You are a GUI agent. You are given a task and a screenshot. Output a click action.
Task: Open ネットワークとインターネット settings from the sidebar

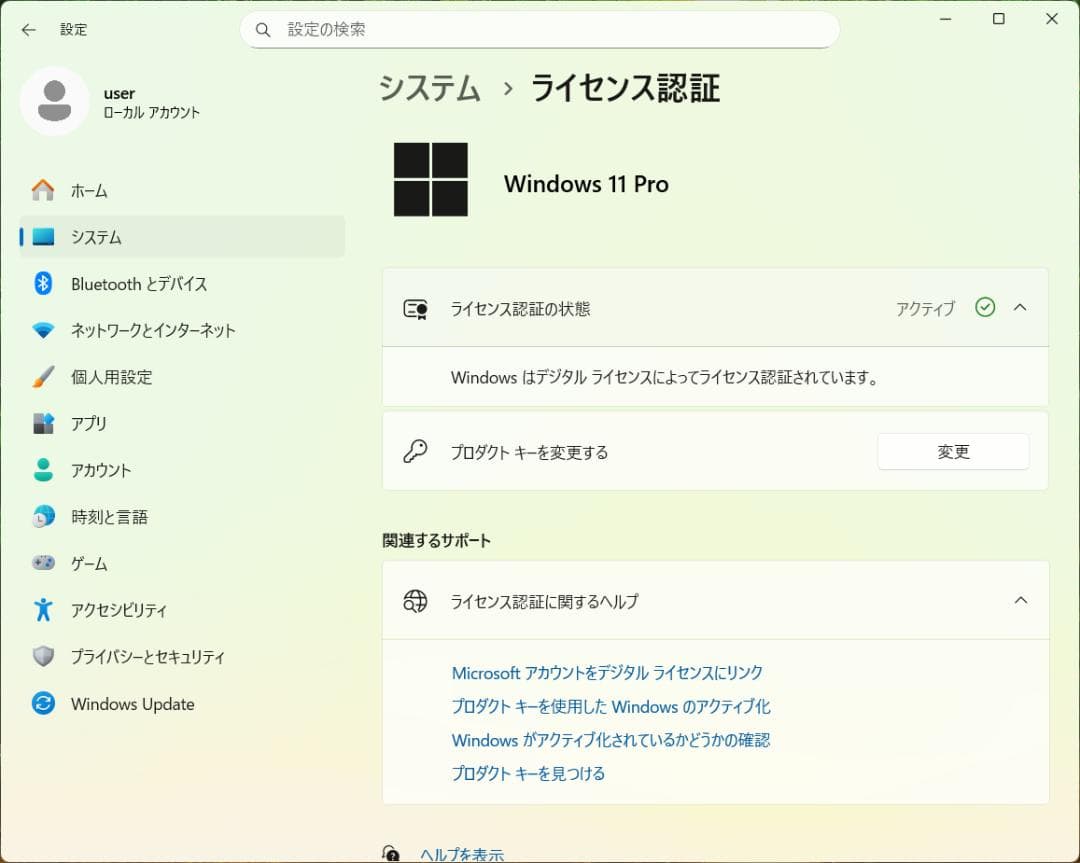(x=42, y=331)
